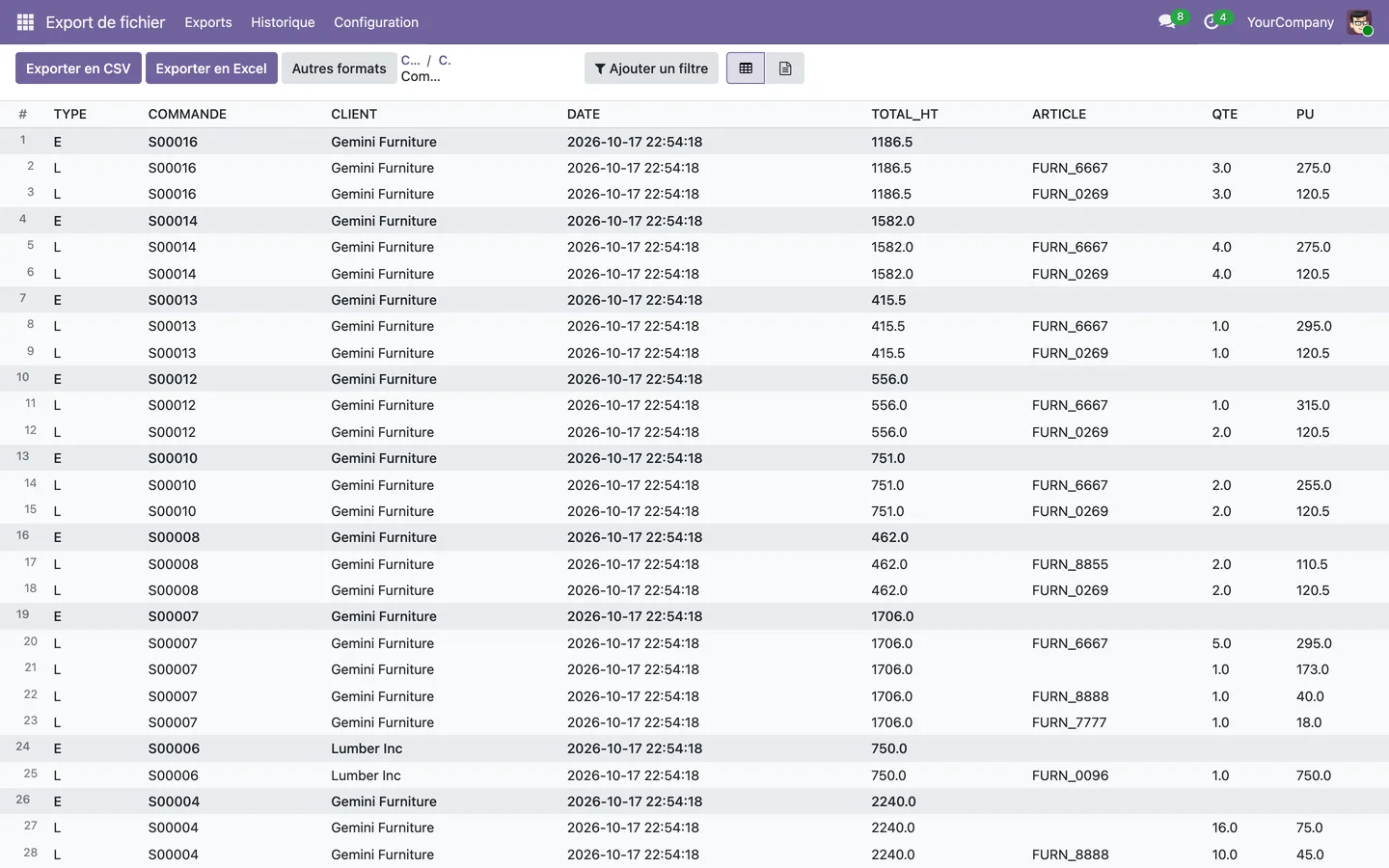Click quantity 16.0 in row 27
This screenshot has height=868, width=1389.
point(1225,827)
